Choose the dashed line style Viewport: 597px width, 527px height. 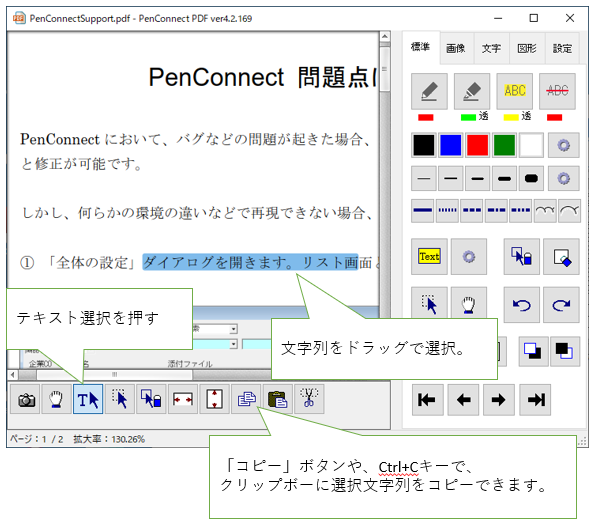click(x=472, y=211)
